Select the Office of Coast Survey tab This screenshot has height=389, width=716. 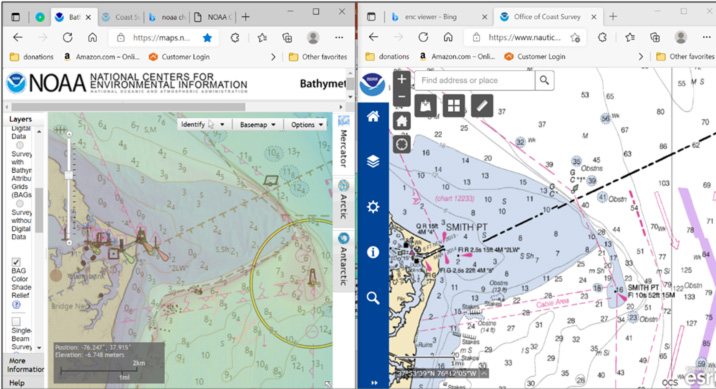click(548, 17)
